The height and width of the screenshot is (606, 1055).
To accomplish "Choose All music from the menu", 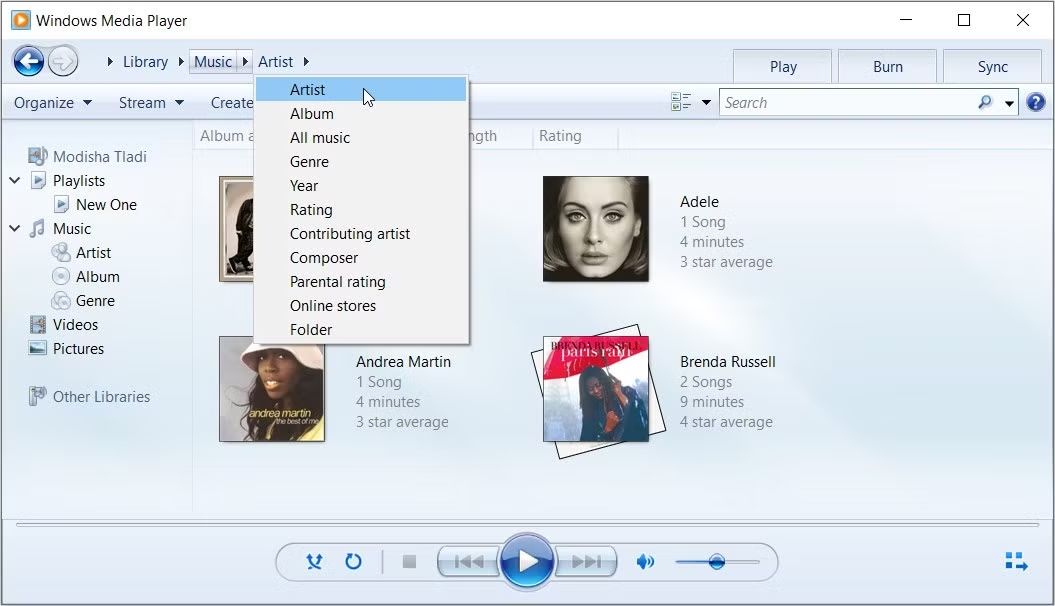I will (361, 138).
